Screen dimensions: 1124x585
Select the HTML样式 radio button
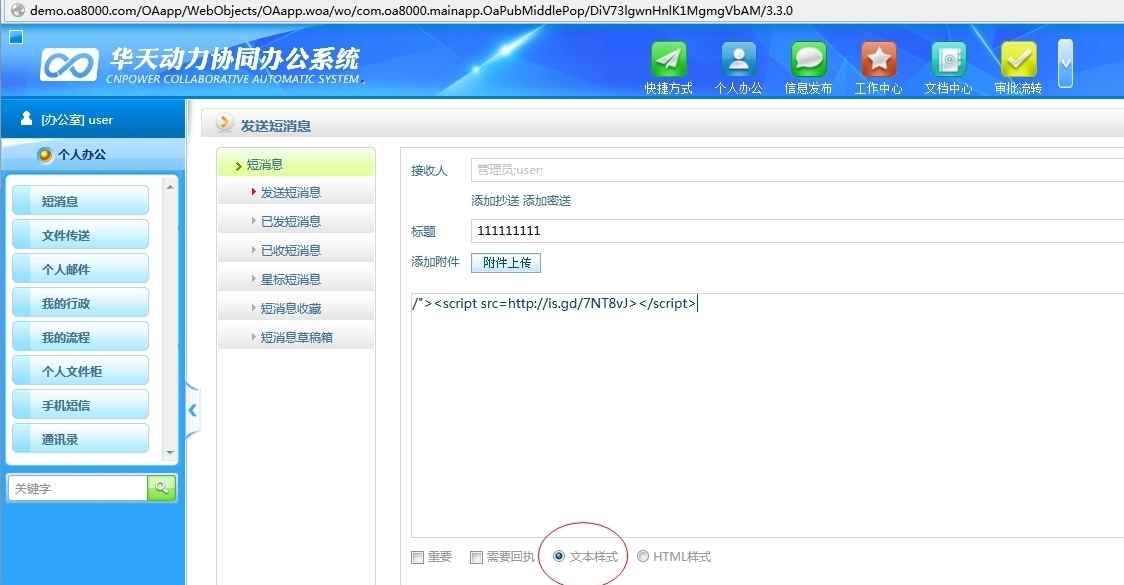pyautogui.click(x=643, y=556)
